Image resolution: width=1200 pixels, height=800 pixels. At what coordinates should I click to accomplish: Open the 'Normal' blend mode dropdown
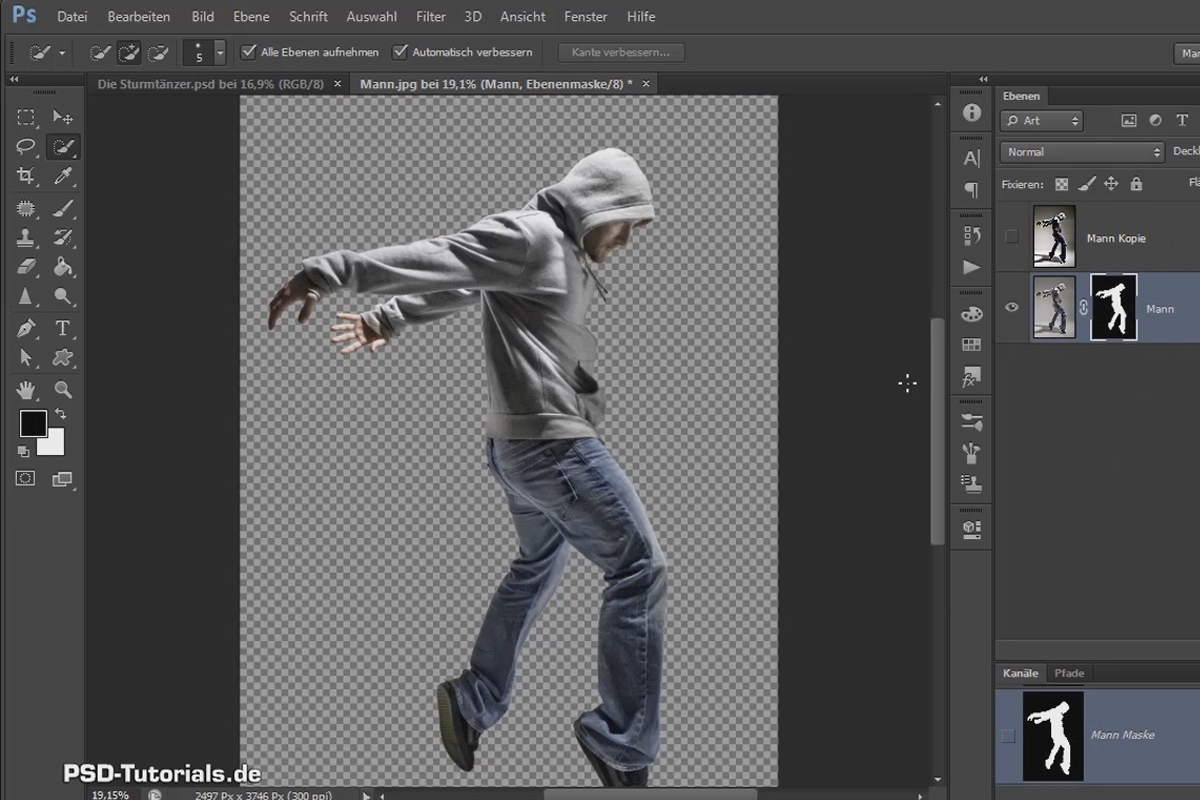tap(1083, 152)
